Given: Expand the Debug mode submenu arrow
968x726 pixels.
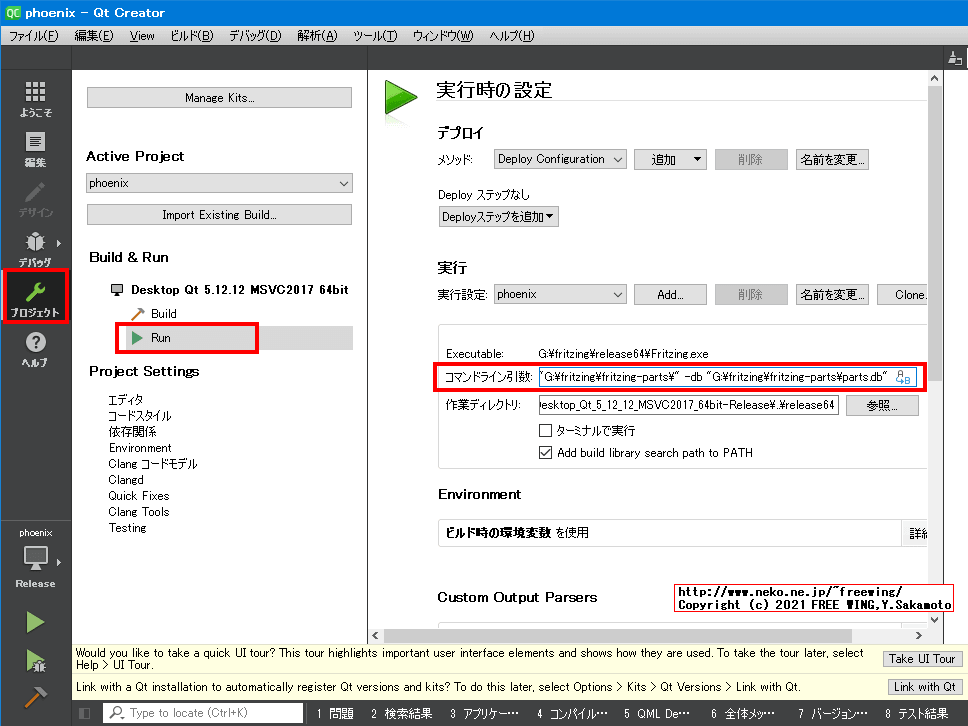Looking at the screenshot, I should pyautogui.click(x=59, y=243).
